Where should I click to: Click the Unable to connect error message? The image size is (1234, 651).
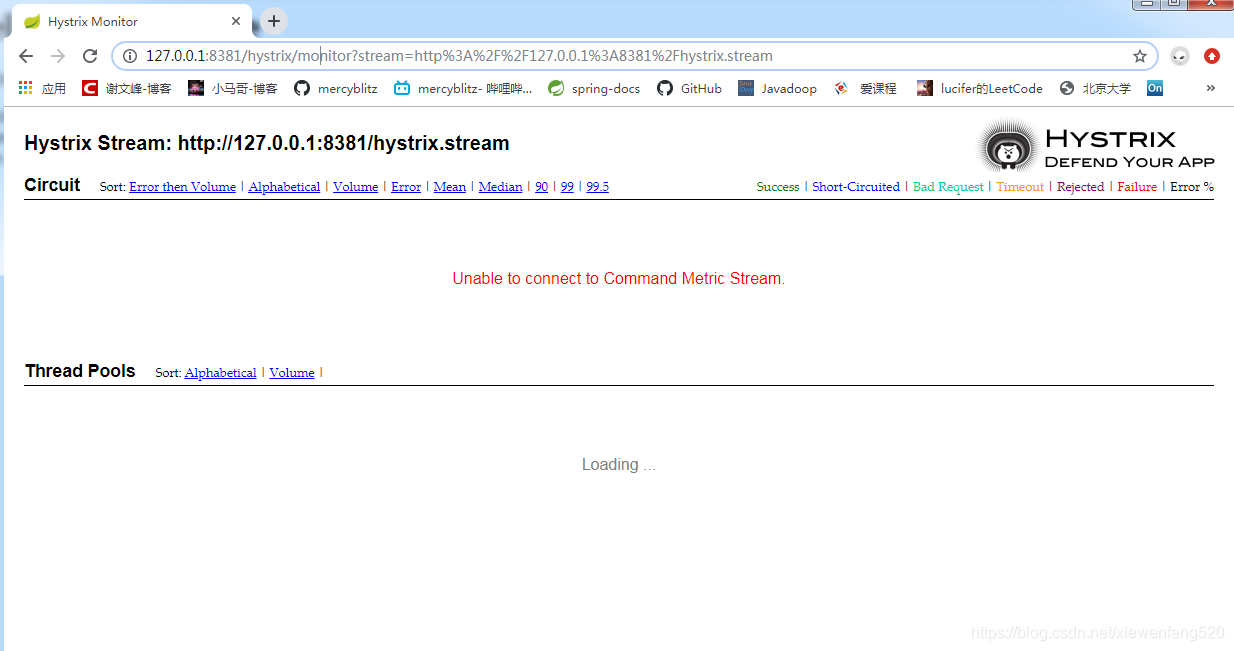[619, 279]
